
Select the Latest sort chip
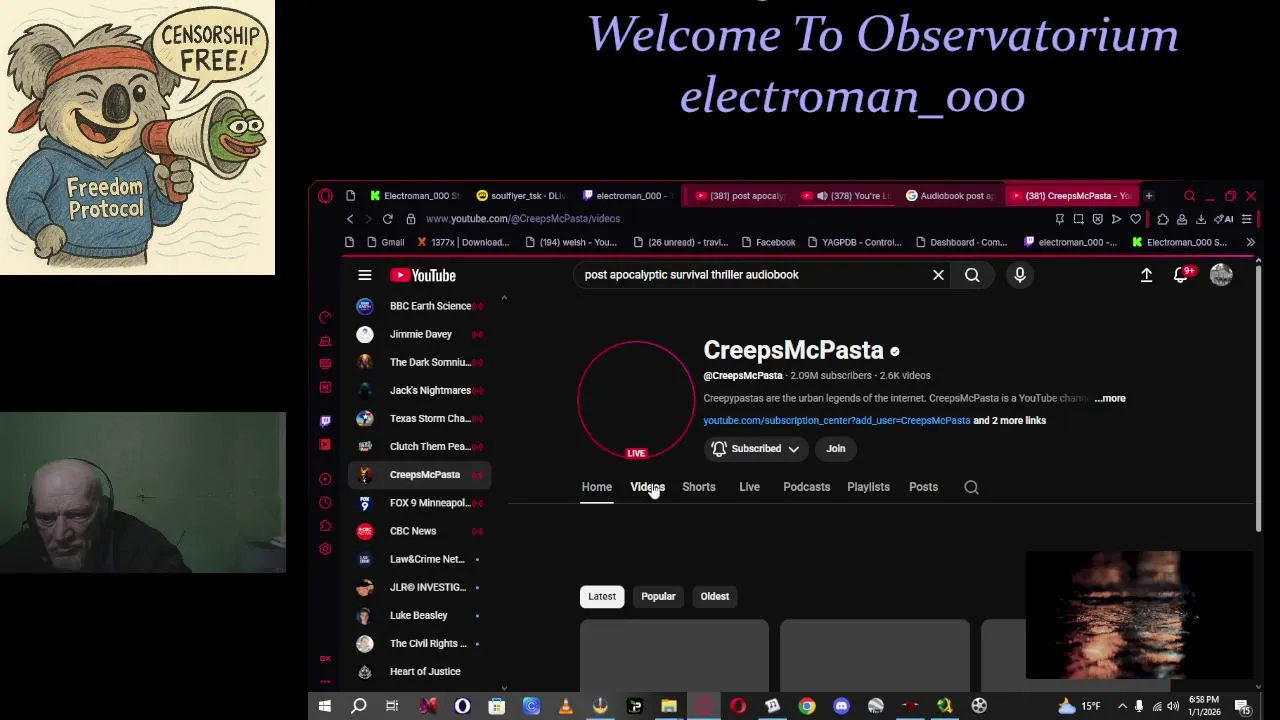(x=602, y=596)
